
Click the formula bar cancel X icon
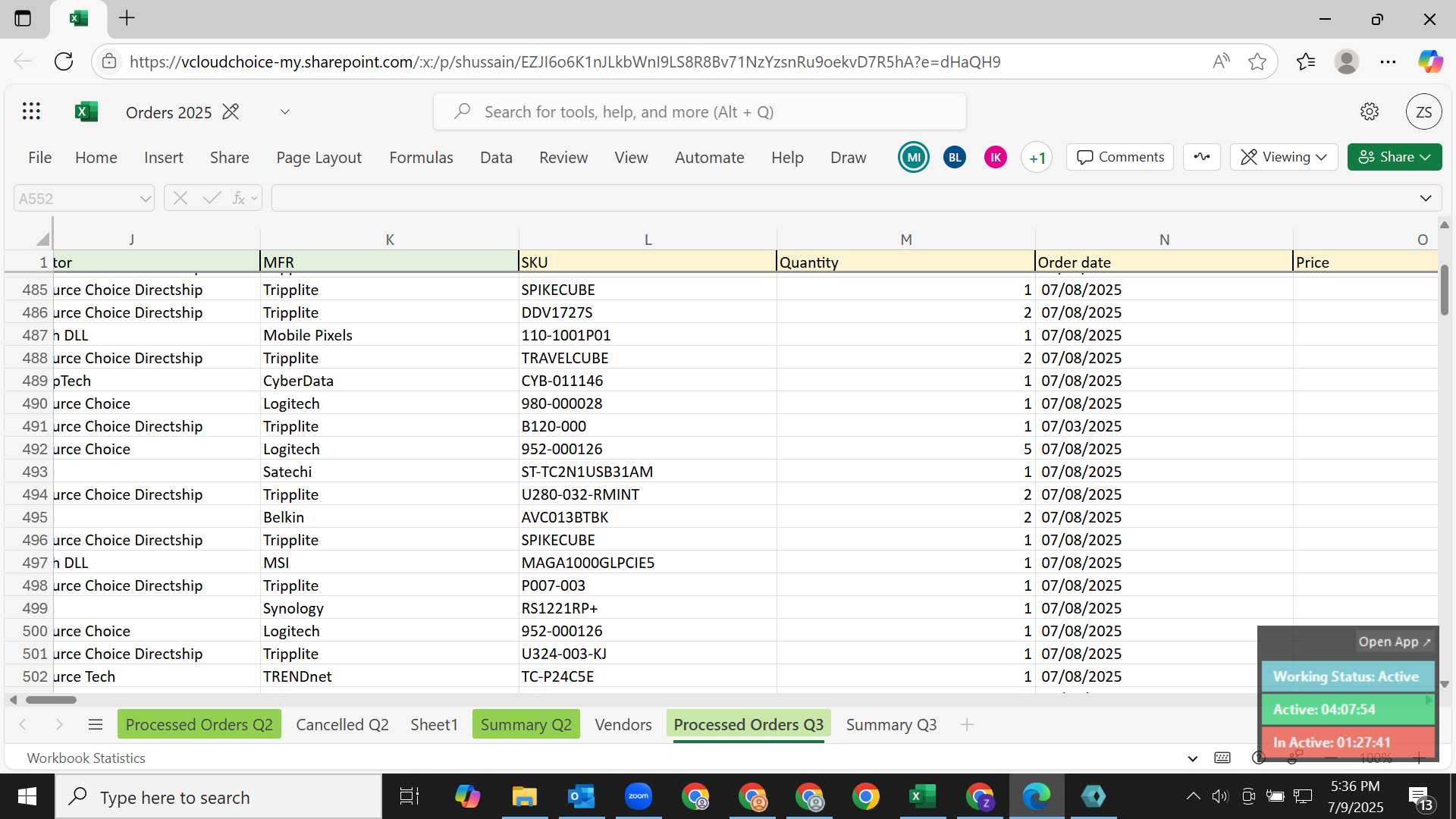[180, 198]
